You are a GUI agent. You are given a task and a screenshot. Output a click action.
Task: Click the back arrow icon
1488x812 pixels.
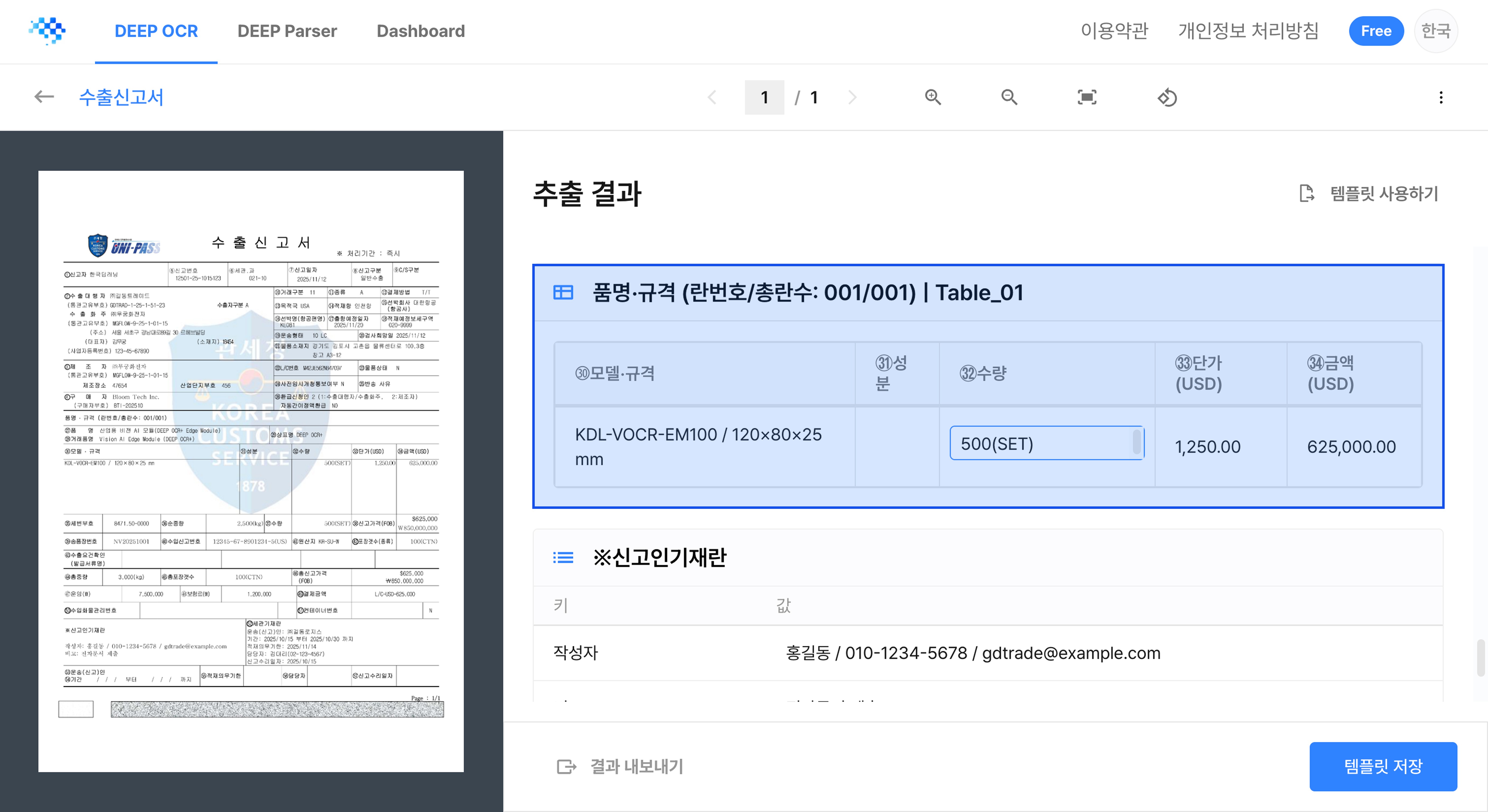click(x=44, y=97)
